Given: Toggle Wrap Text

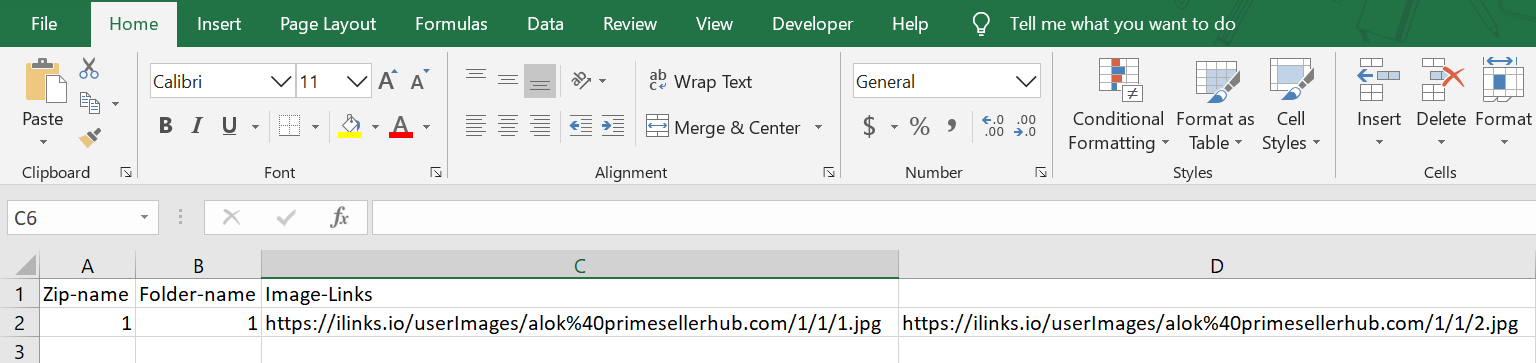Looking at the screenshot, I should tap(700, 81).
